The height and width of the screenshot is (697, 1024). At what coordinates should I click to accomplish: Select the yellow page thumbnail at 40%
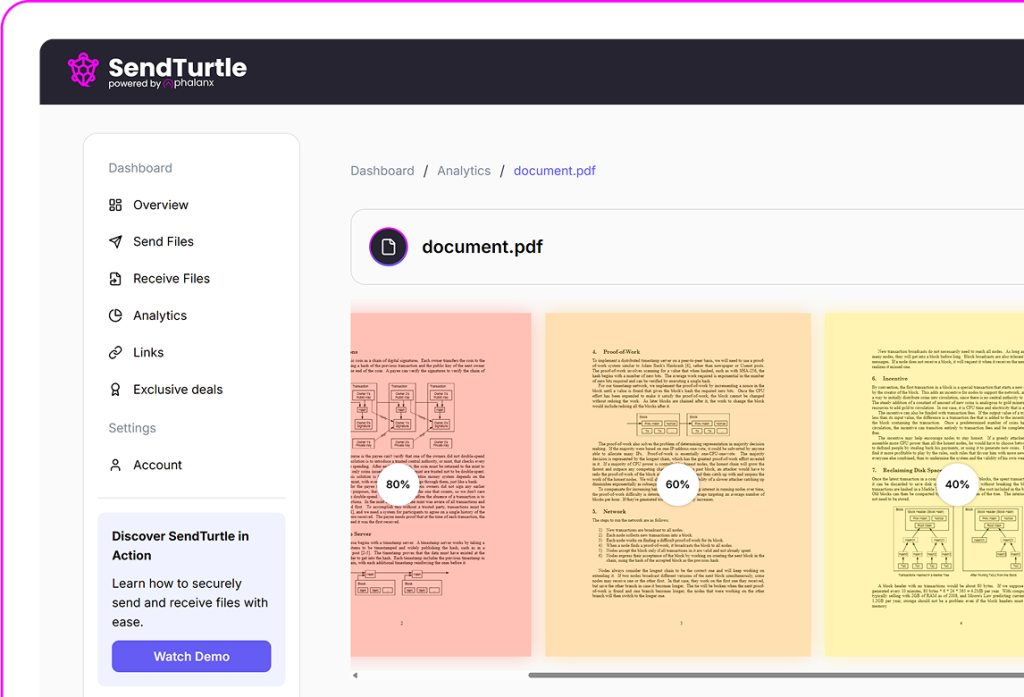(924, 485)
